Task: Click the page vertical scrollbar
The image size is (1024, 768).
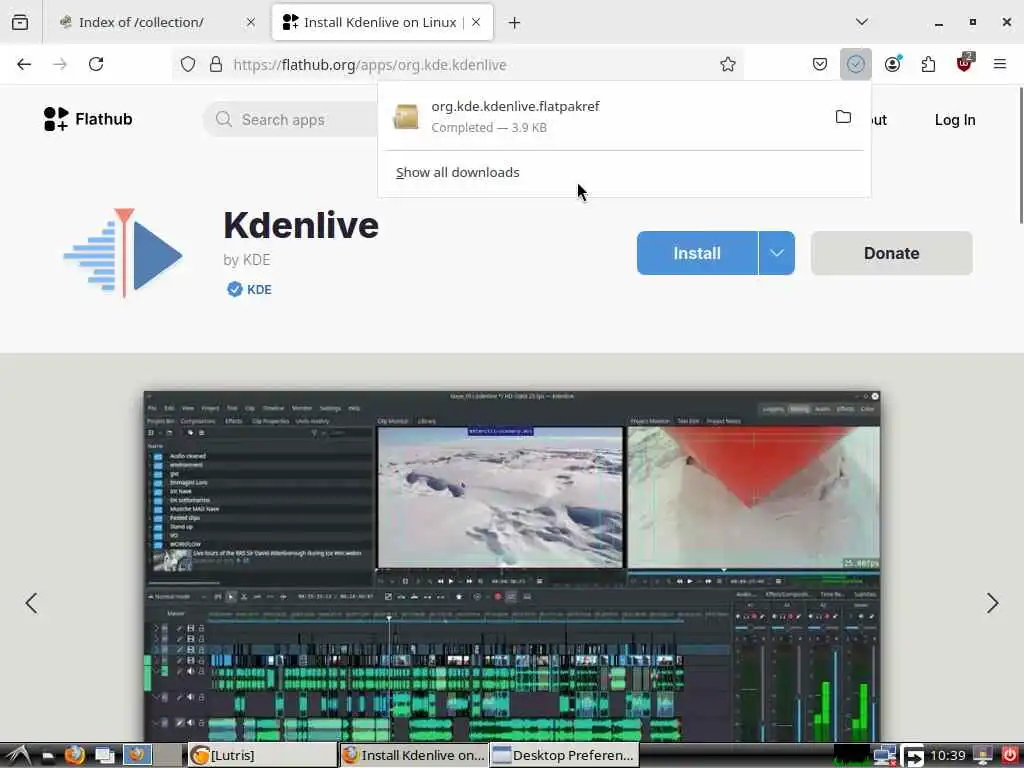Action: (x=1020, y=155)
